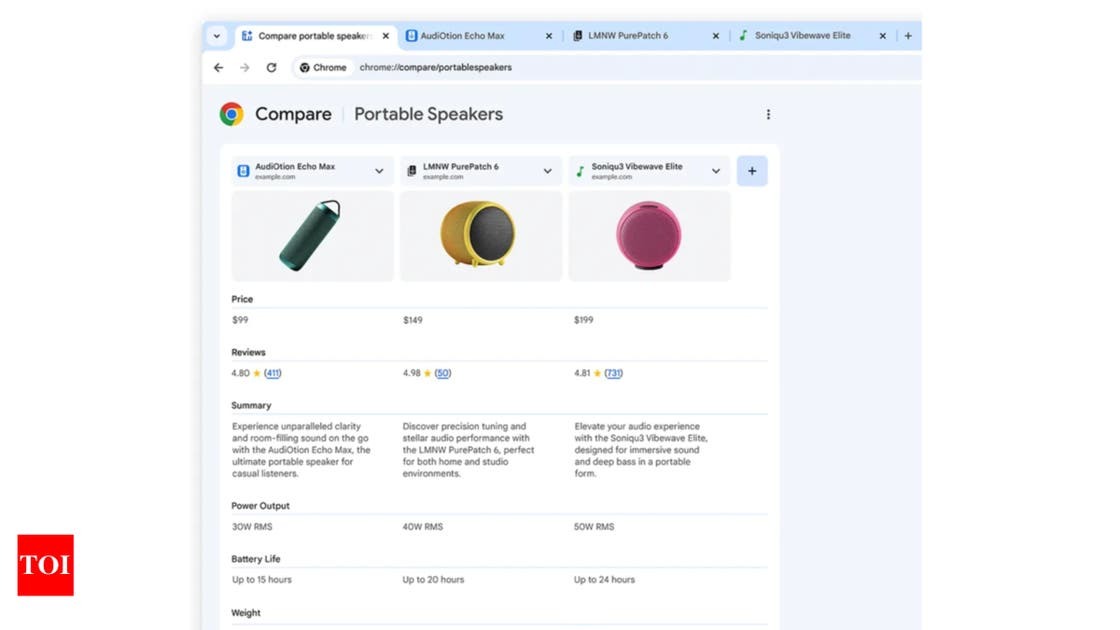Click the Power Output row heading

tap(261, 506)
